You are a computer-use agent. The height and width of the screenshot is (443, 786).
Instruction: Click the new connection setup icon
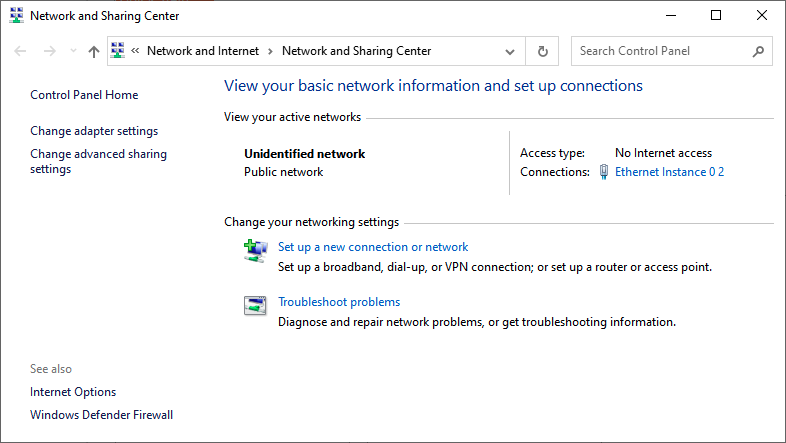[256, 251]
